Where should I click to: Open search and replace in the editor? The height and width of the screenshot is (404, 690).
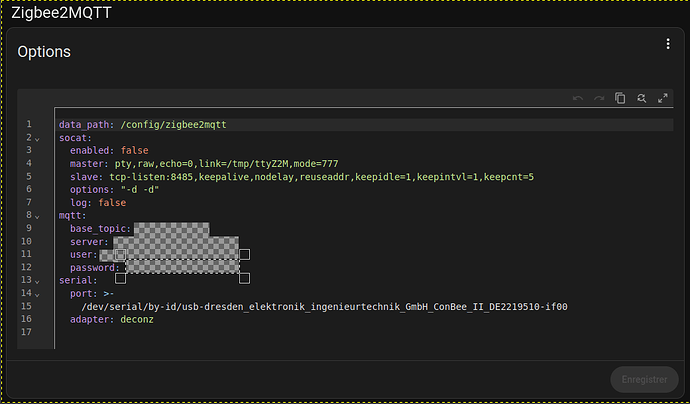pyautogui.click(x=642, y=98)
